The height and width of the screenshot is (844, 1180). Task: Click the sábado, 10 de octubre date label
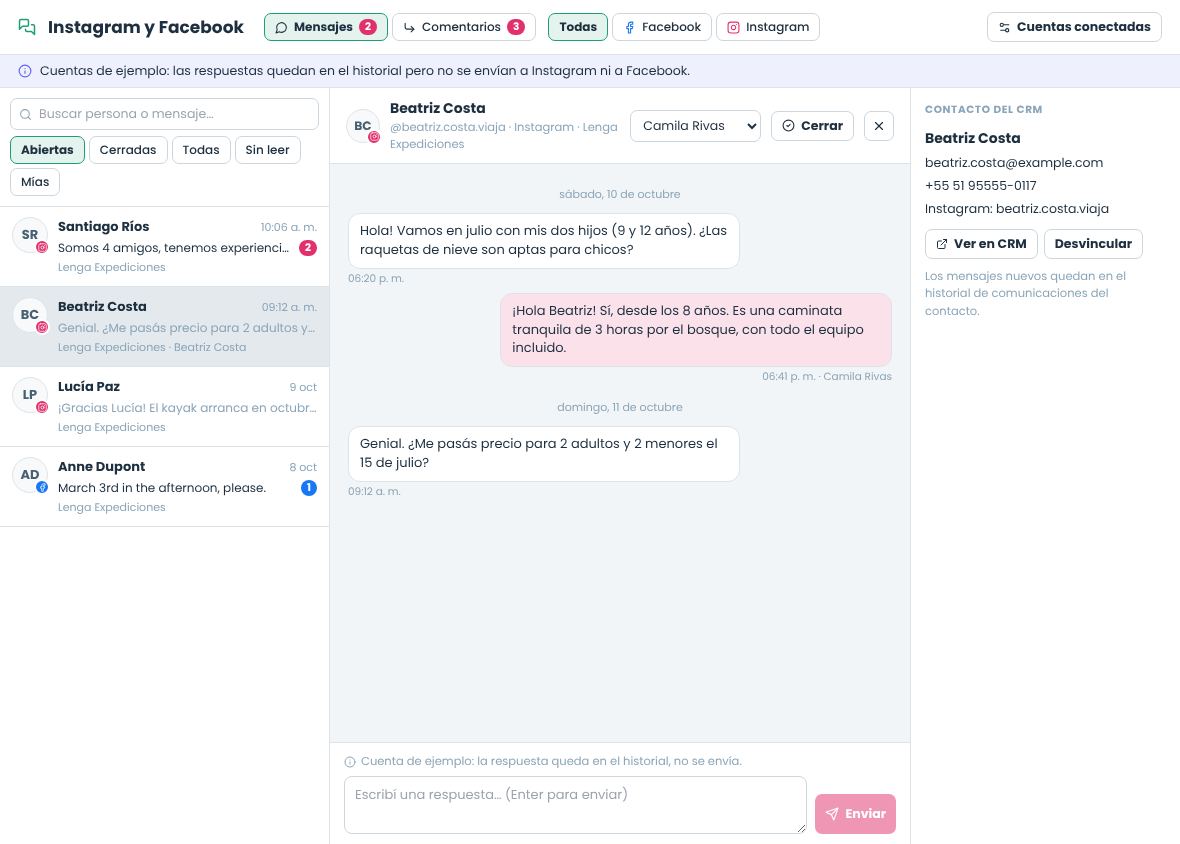pos(619,194)
